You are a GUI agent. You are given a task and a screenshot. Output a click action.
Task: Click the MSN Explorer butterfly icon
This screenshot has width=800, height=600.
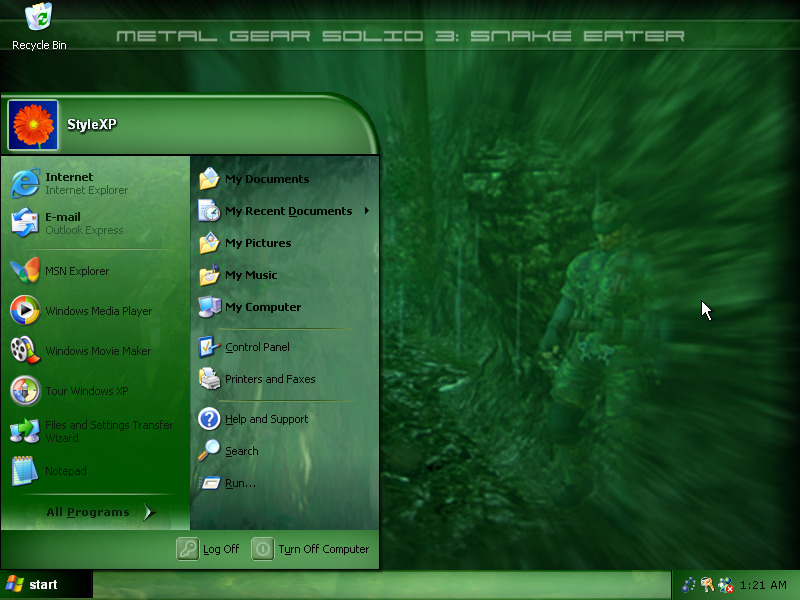point(25,270)
